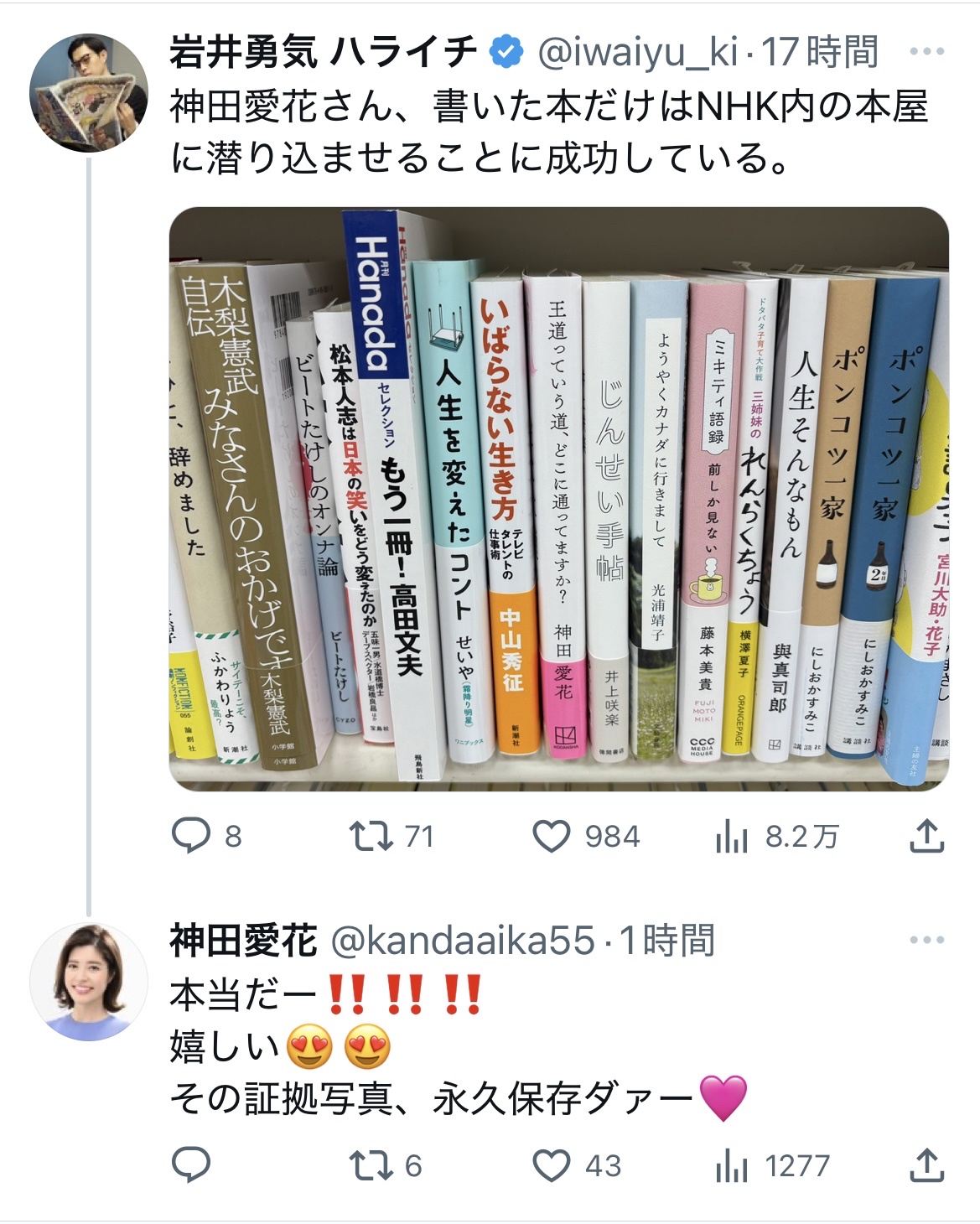This screenshot has width=980, height=1224.
Task: Open the bookshelf photo attachment
Action: point(559,499)
